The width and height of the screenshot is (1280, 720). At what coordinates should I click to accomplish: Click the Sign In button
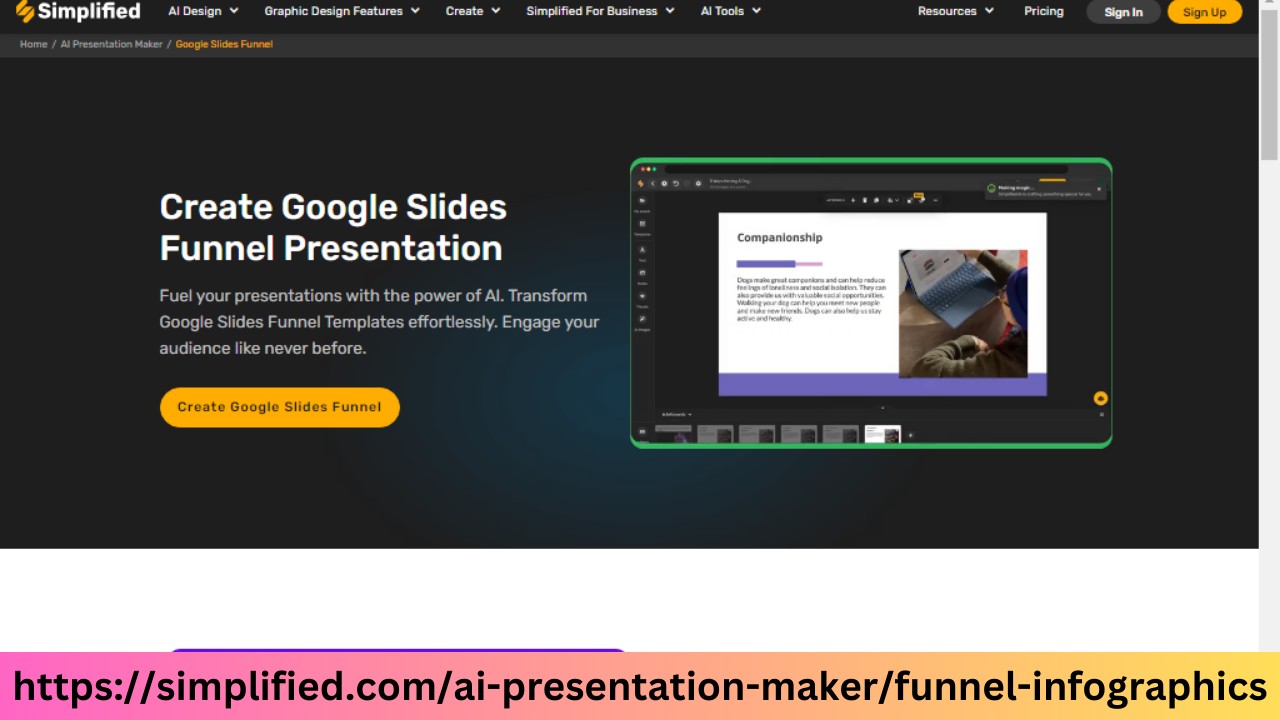coord(1123,12)
